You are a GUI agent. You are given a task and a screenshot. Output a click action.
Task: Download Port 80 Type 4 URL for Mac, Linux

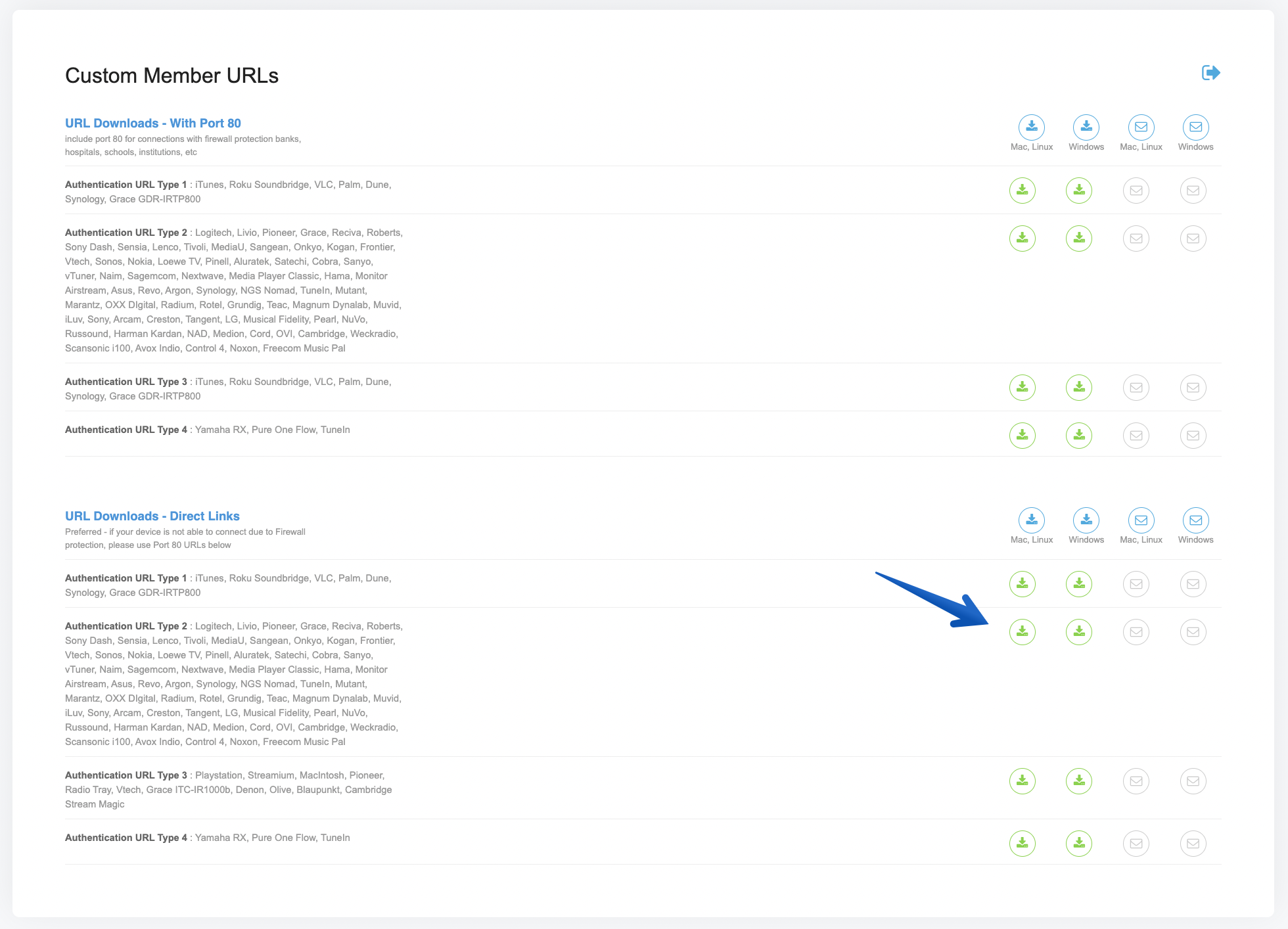(1023, 436)
